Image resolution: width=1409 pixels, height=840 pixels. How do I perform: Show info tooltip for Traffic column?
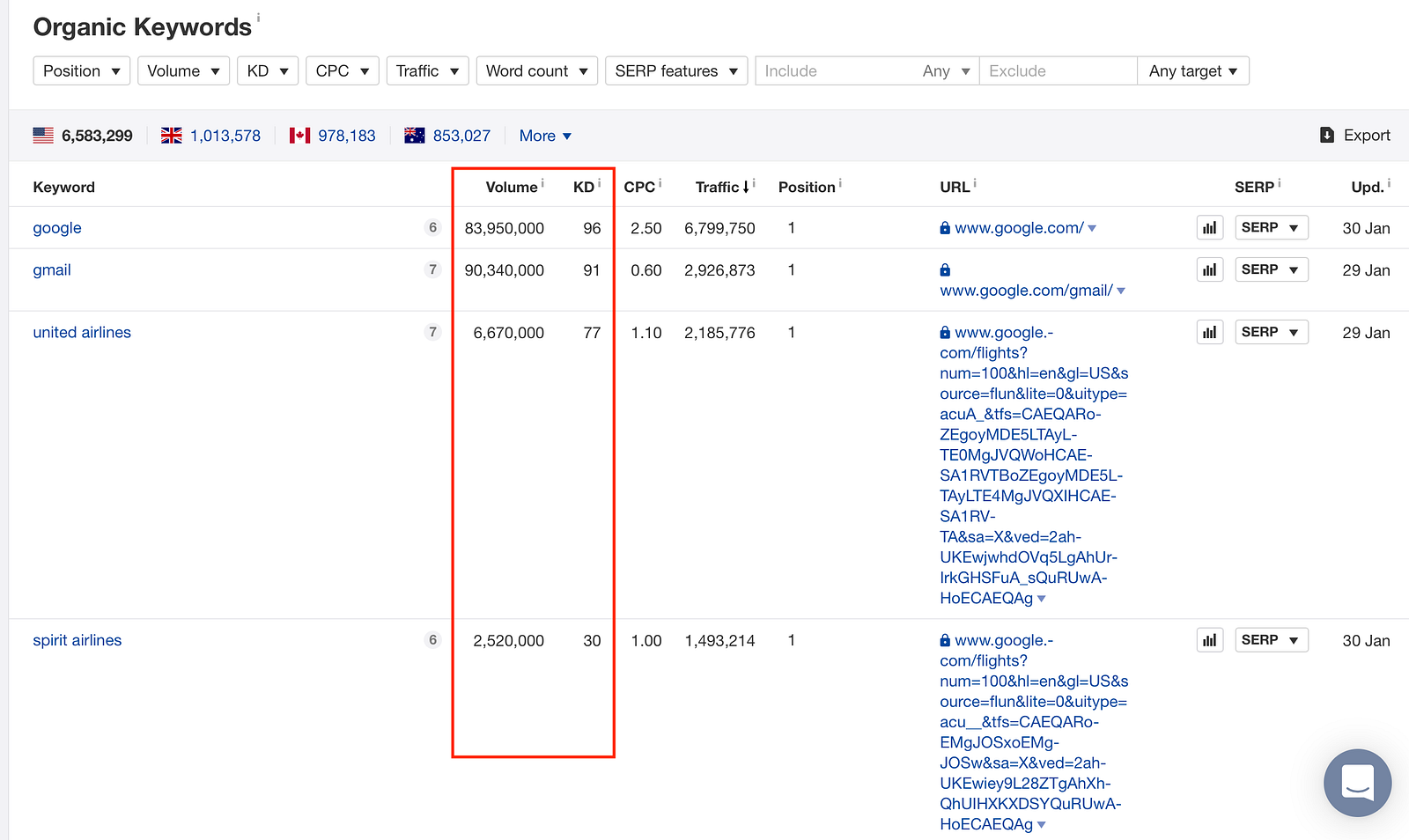click(x=754, y=183)
